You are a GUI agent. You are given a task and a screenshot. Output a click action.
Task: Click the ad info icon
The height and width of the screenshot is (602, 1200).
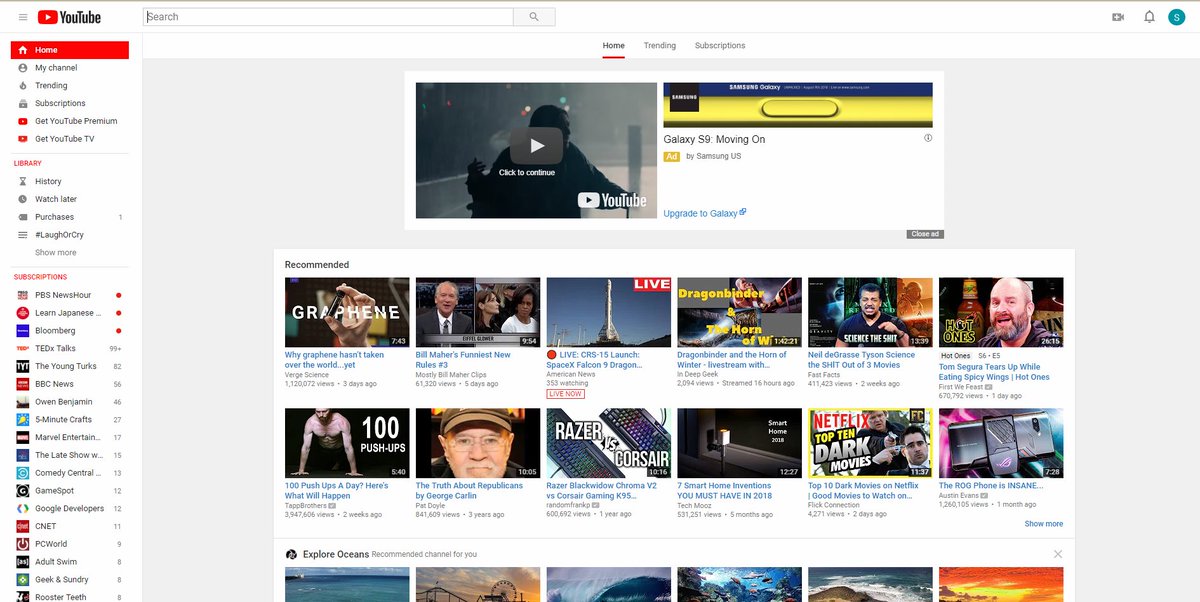coord(928,138)
